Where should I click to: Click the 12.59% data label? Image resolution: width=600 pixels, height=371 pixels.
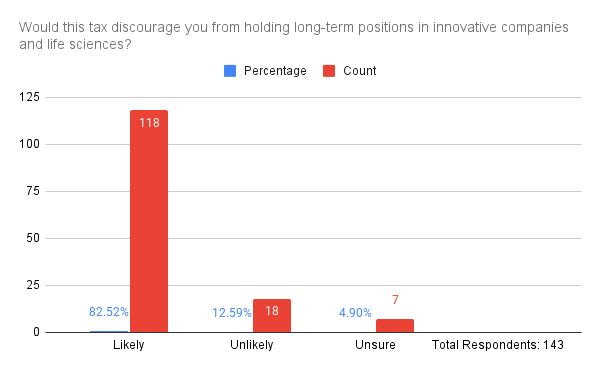point(232,313)
